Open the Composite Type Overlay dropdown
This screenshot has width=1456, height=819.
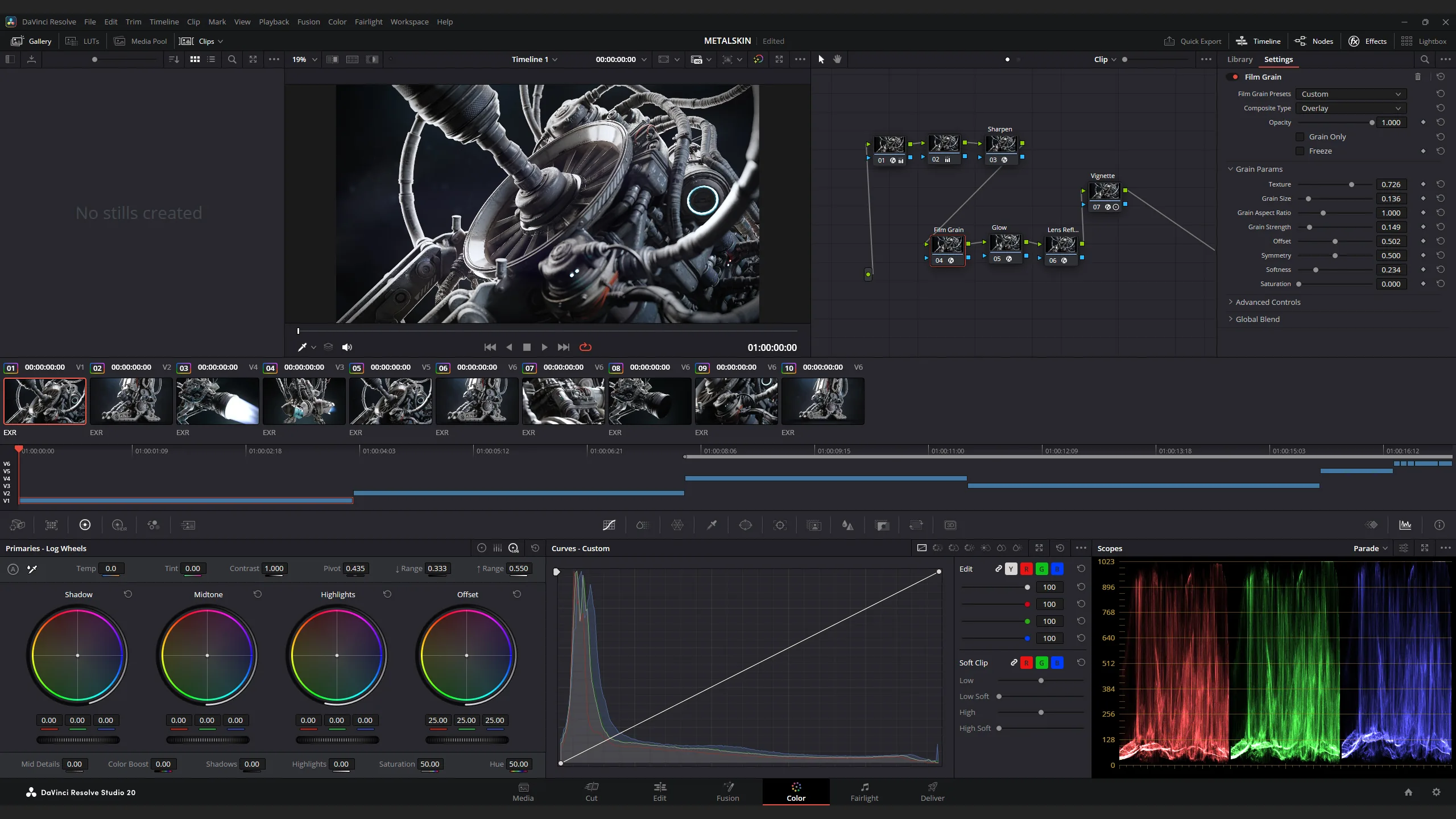tap(1351, 108)
